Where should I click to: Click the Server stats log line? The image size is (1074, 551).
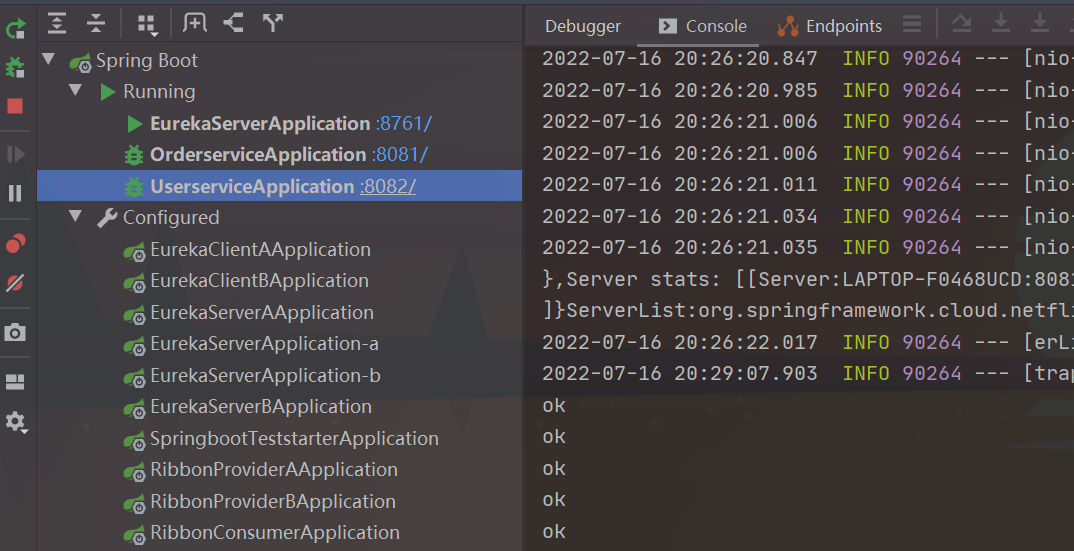[808, 280]
